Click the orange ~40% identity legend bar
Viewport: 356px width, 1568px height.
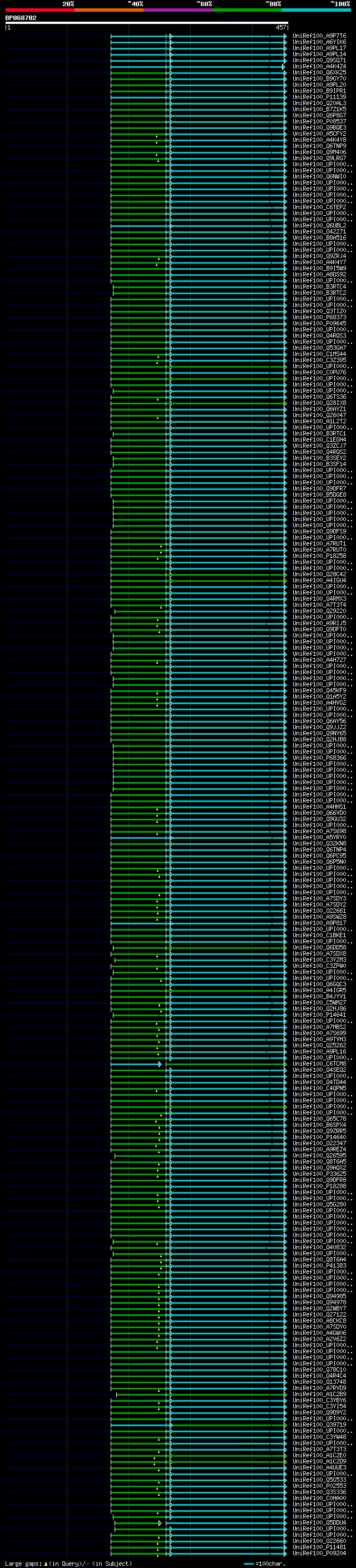109,11
